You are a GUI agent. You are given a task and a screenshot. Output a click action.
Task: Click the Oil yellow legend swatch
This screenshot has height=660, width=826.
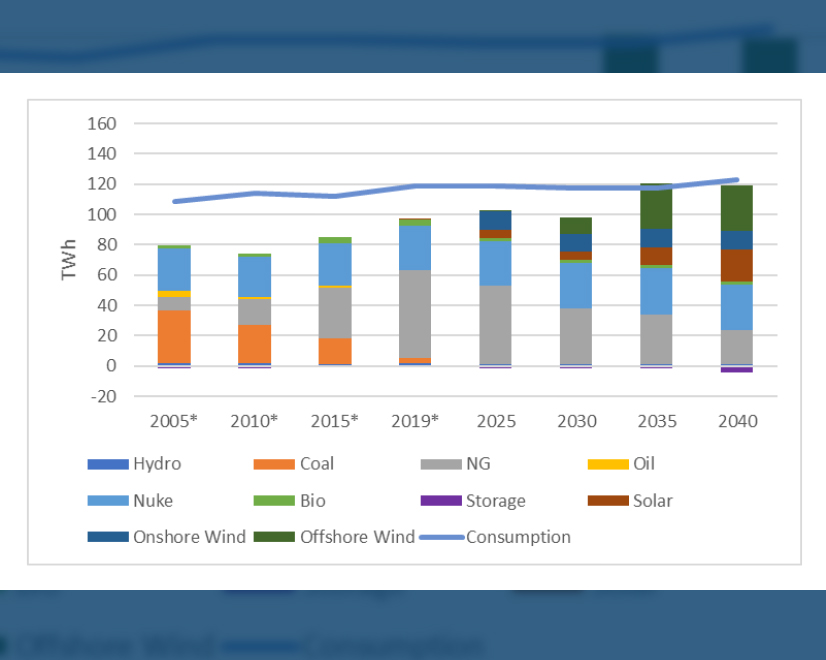606,464
